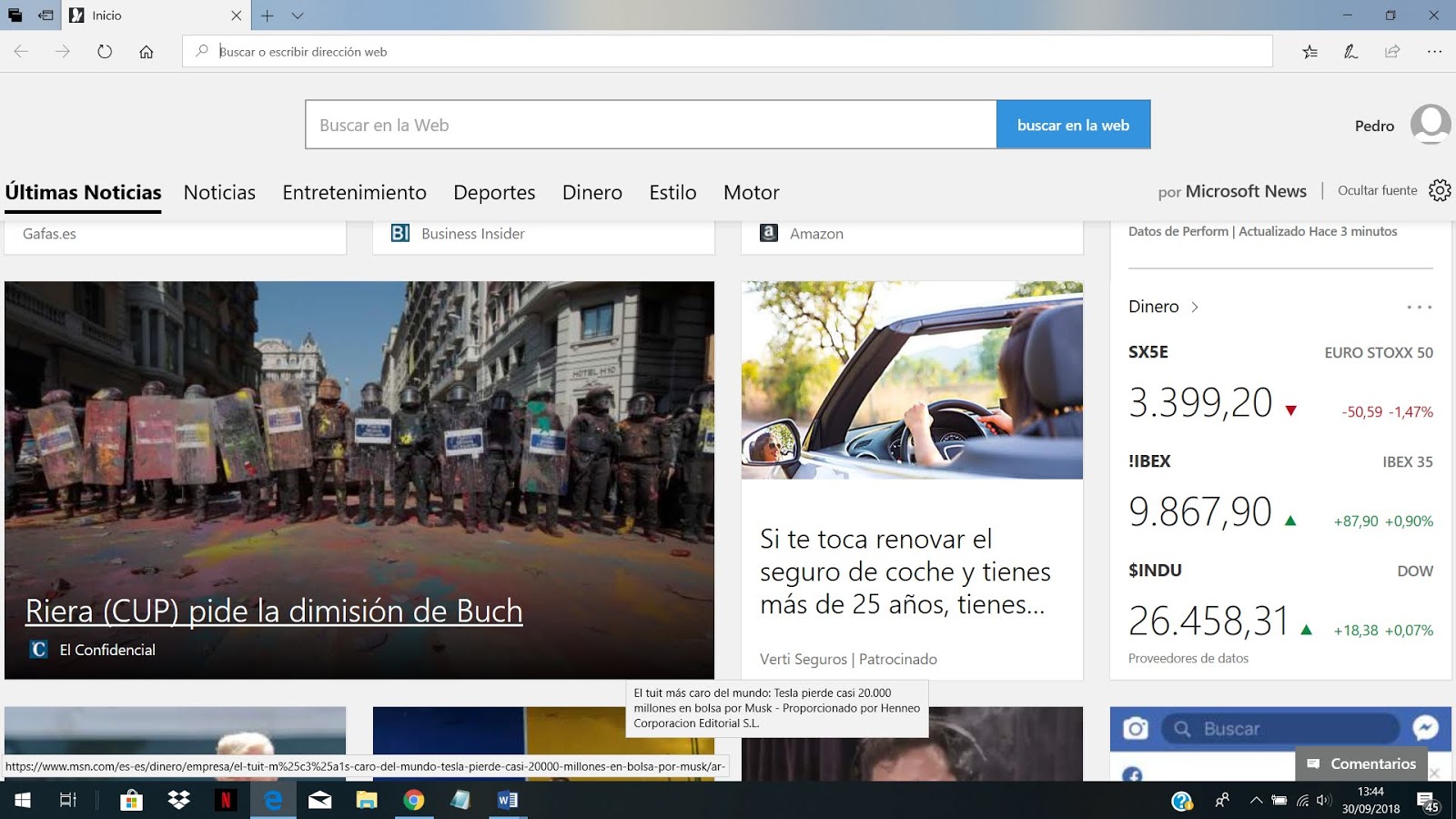Screen dimensions: 1456x819
Task: Open the Comentarios feedback button
Action: (x=1361, y=764)
